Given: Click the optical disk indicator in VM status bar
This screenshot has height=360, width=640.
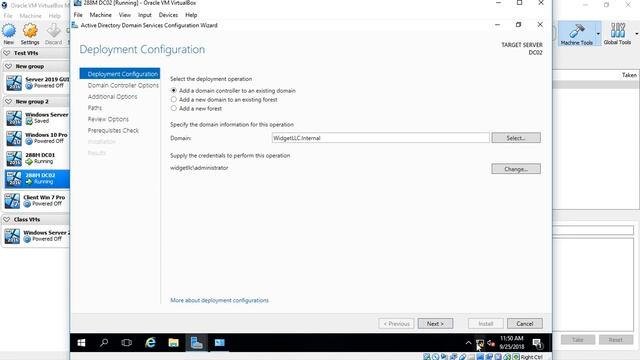Looking at the screenshot, I should (436, 357).
